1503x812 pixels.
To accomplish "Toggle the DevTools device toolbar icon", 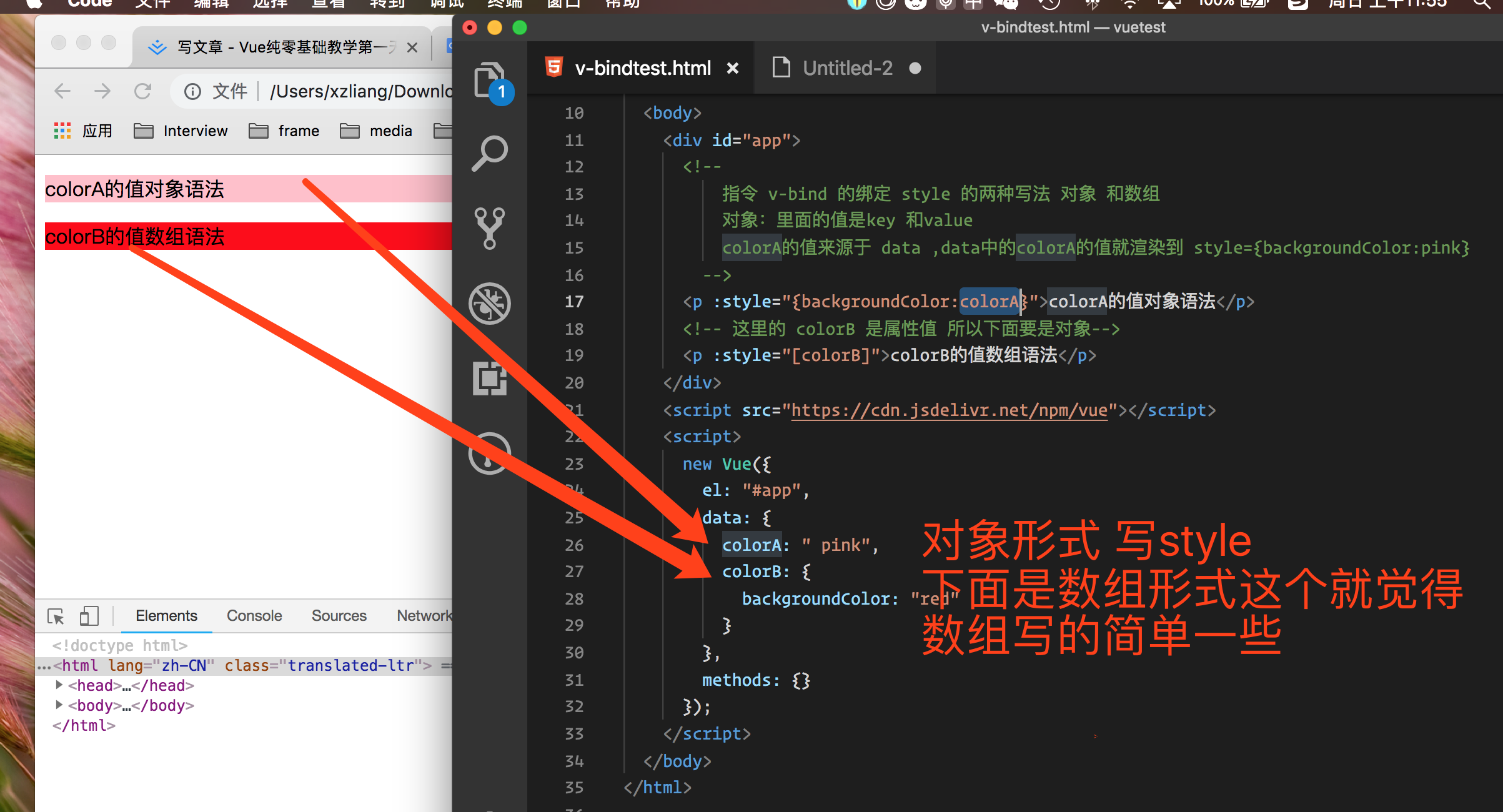I will 89,616.
